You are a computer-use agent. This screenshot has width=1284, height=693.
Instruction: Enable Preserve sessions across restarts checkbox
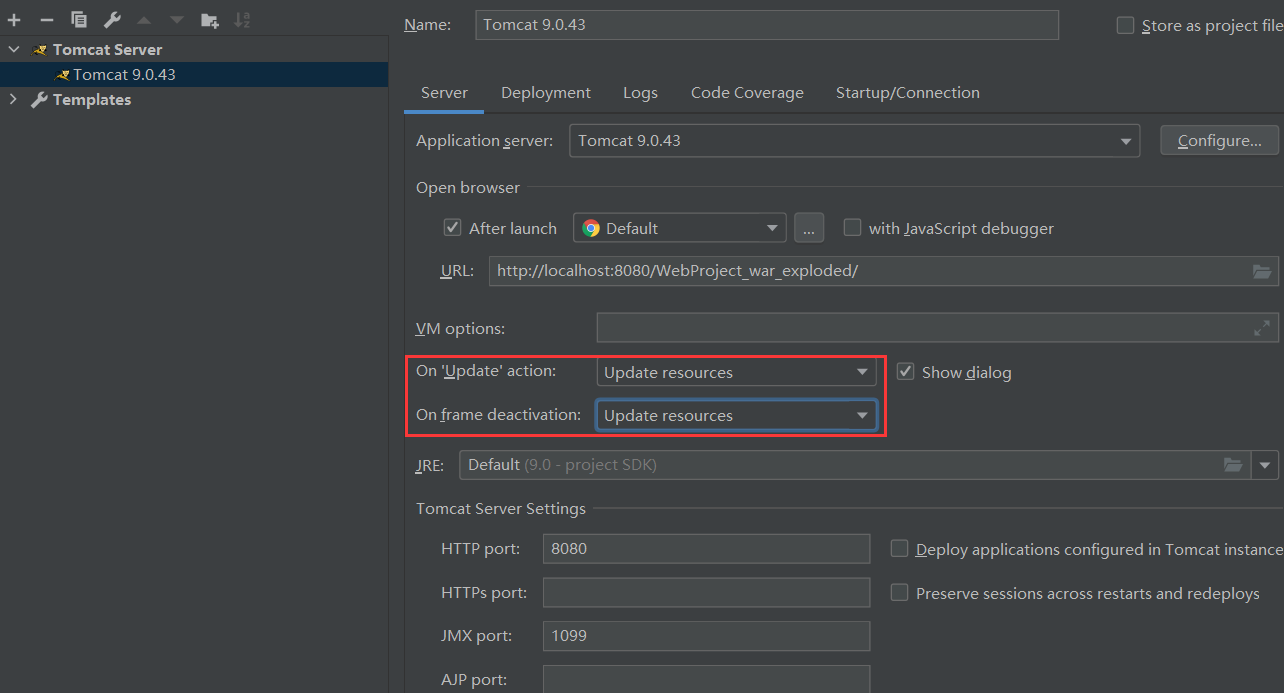click(x=899, y=593)
